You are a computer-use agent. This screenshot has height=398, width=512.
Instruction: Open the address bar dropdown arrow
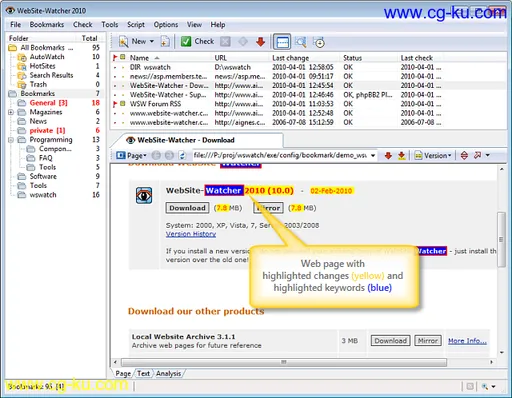click(x=373, y=156)
